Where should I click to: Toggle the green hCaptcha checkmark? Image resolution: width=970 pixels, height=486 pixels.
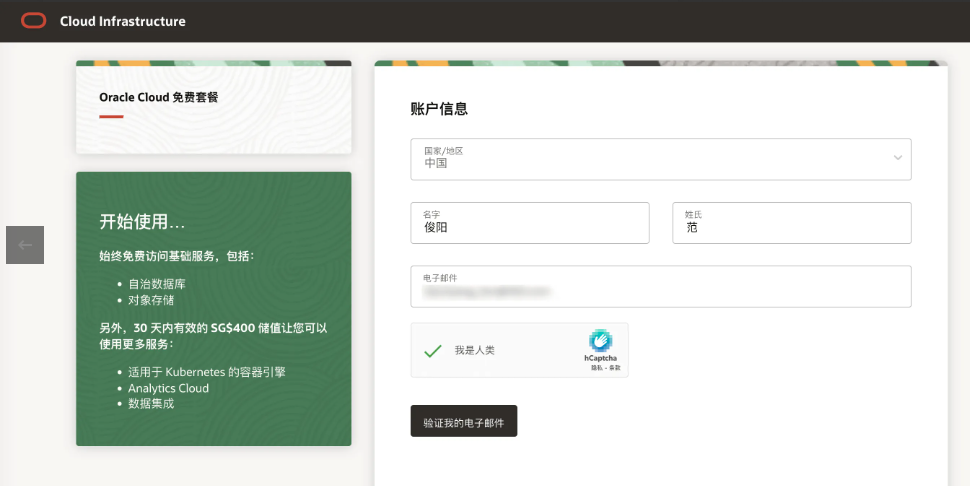[433, 351]
